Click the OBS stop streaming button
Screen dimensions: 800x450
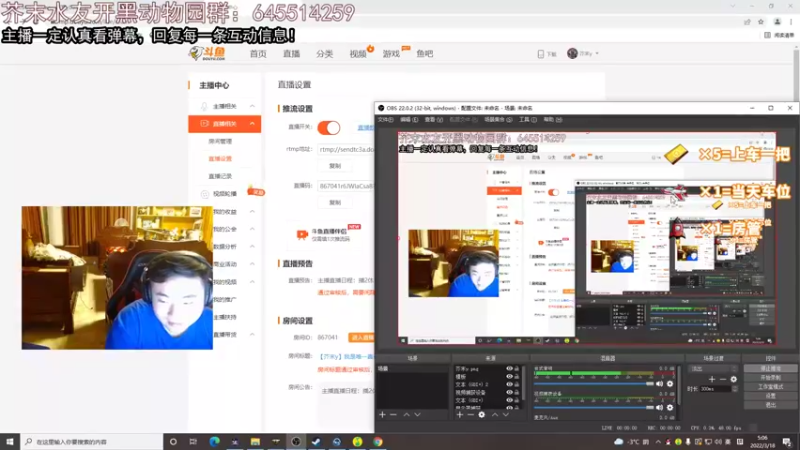pyautogui.click(x=770, y=368)
